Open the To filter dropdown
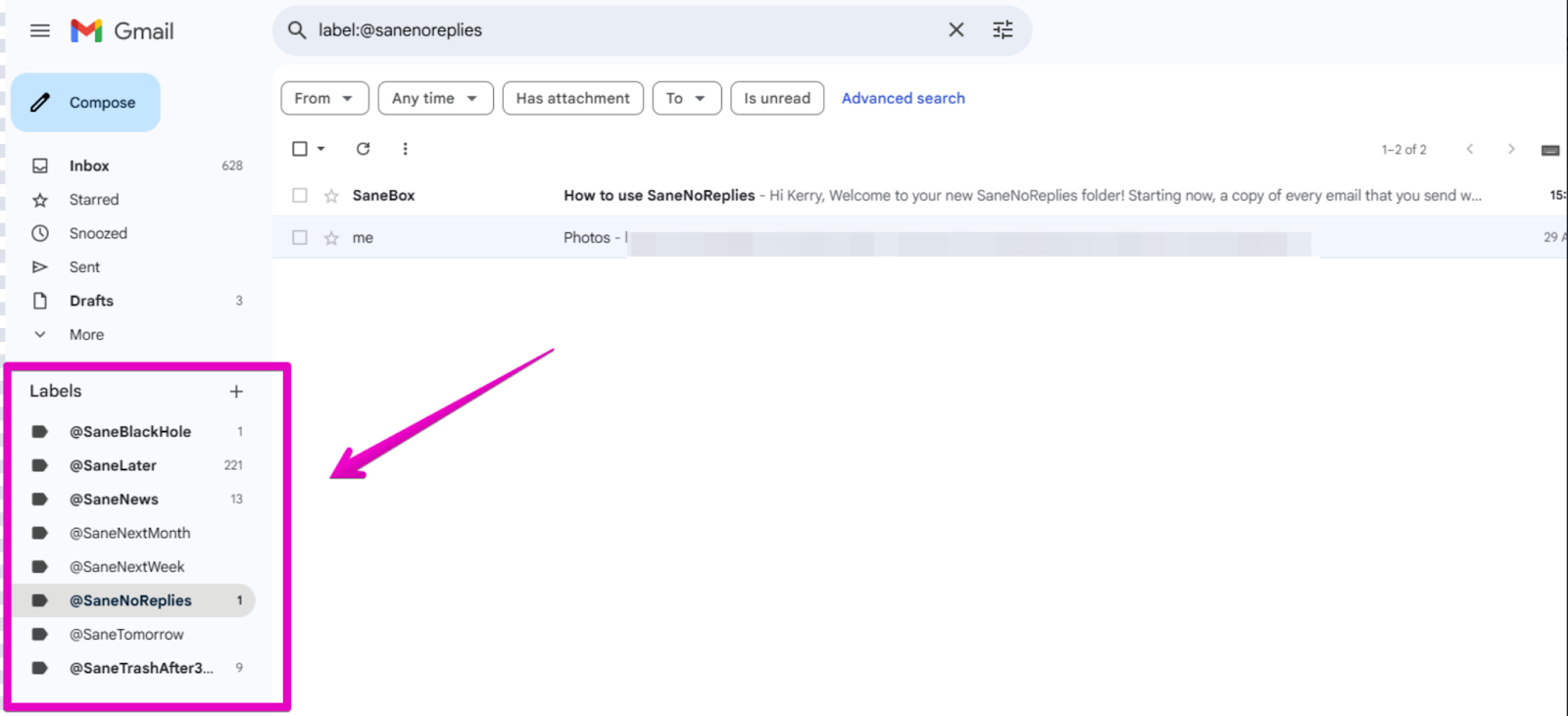 (x=686, y=98)
